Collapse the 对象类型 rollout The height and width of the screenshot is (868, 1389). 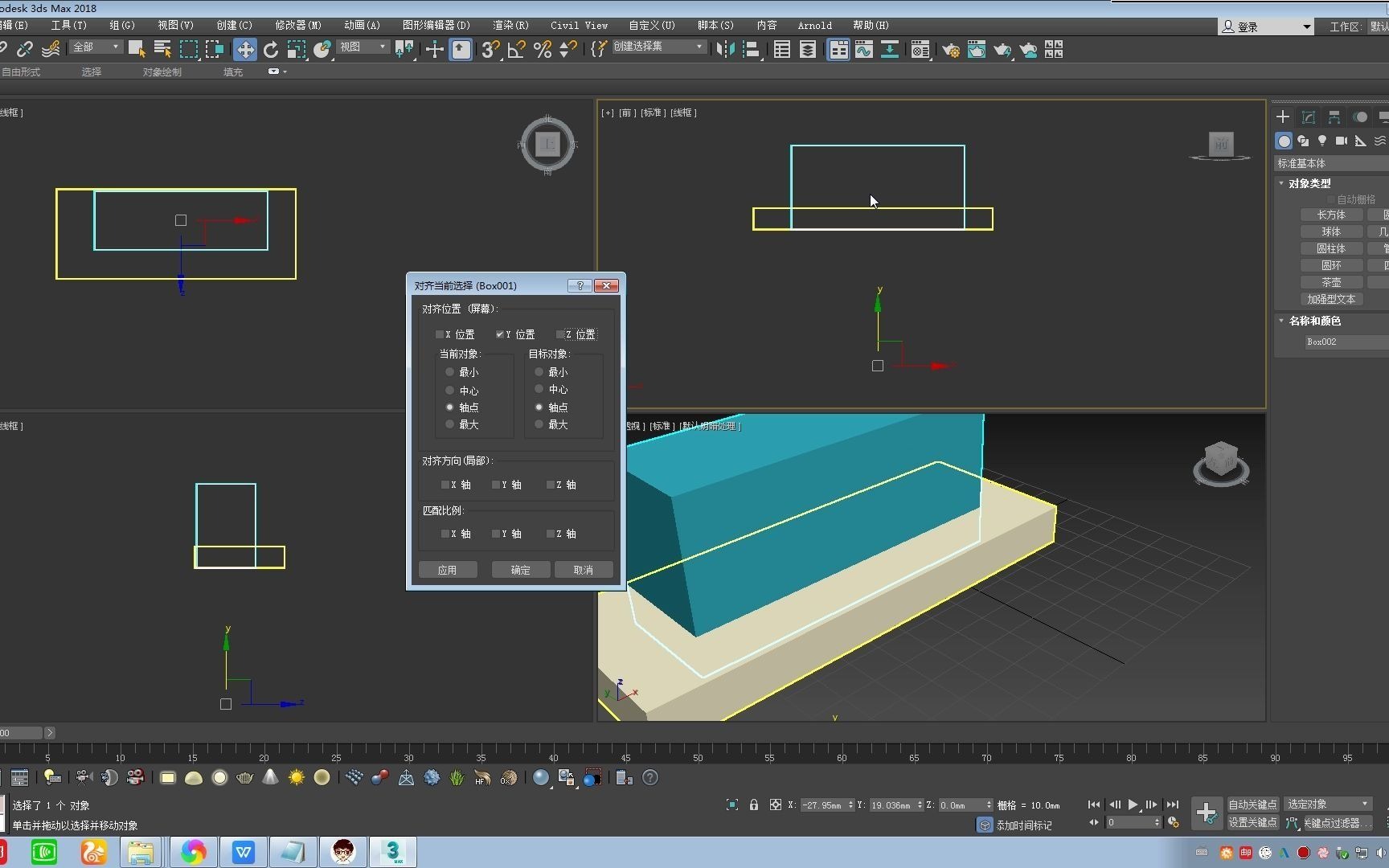[1309, 183]
